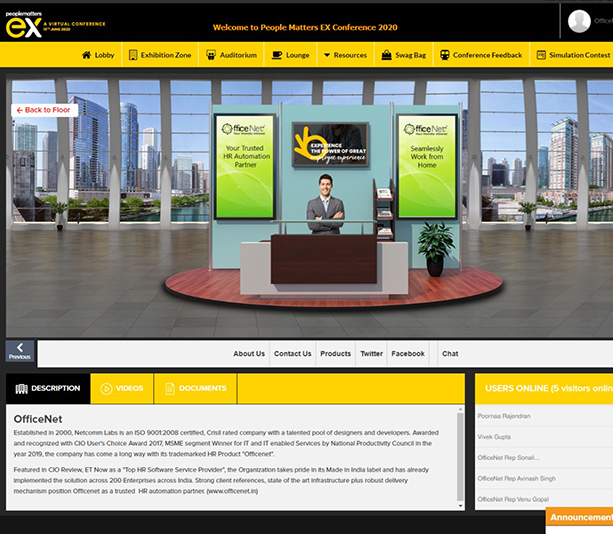
Task: Click the Lobby home icon
Action: click(x=86, y=55)
